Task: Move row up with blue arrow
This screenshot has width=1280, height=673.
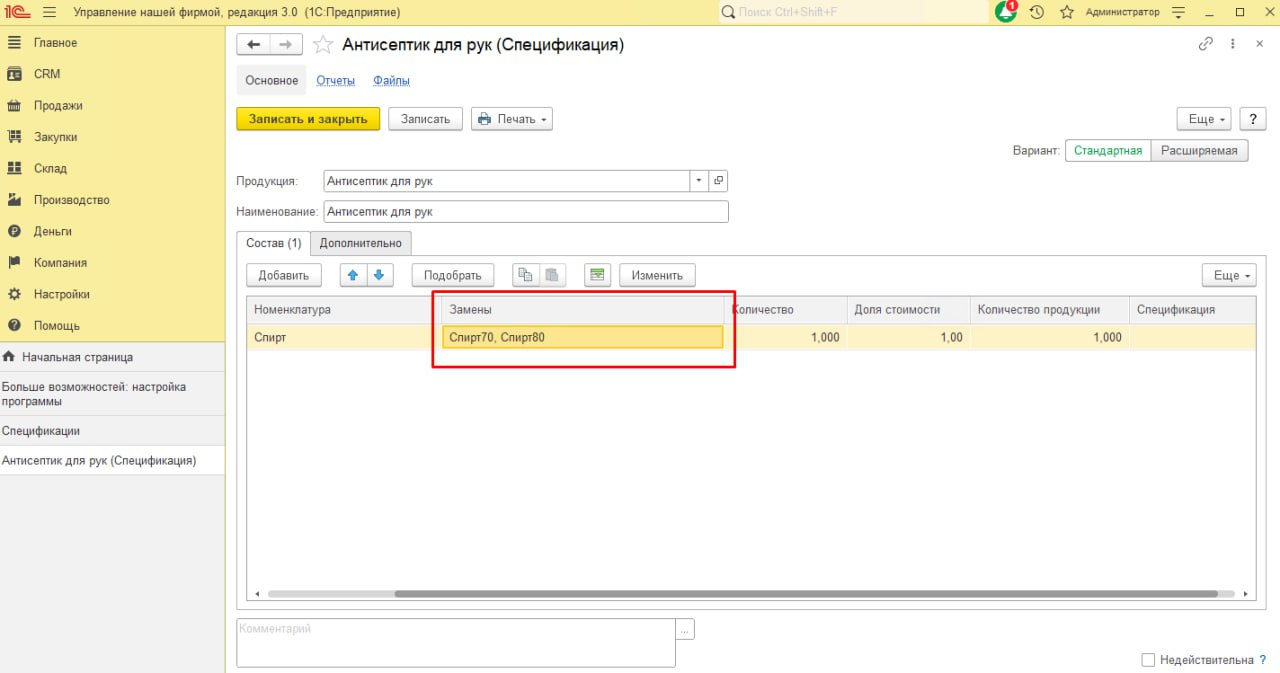Action: (353, 275)
